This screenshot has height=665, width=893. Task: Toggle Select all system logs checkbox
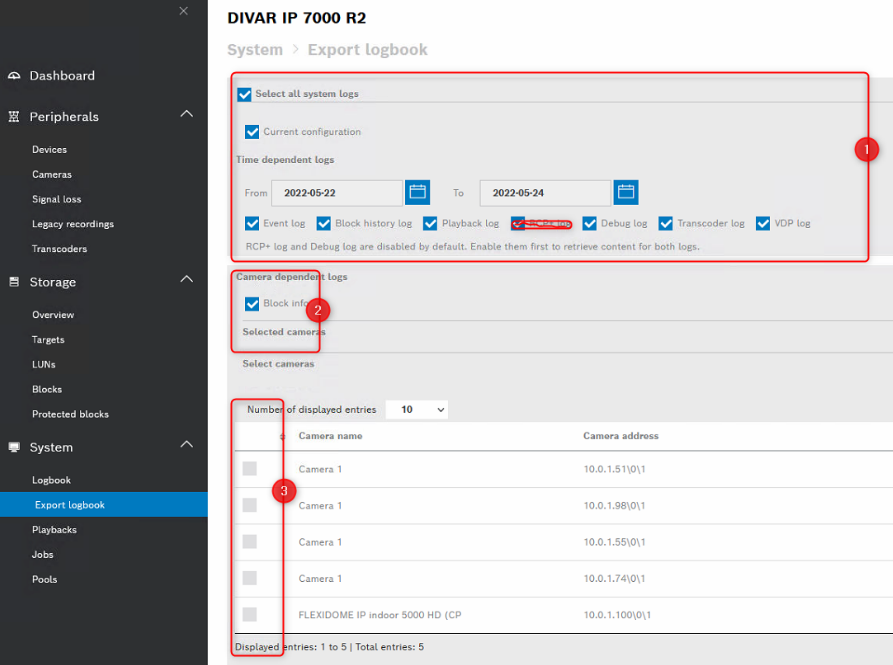(244, 94)
